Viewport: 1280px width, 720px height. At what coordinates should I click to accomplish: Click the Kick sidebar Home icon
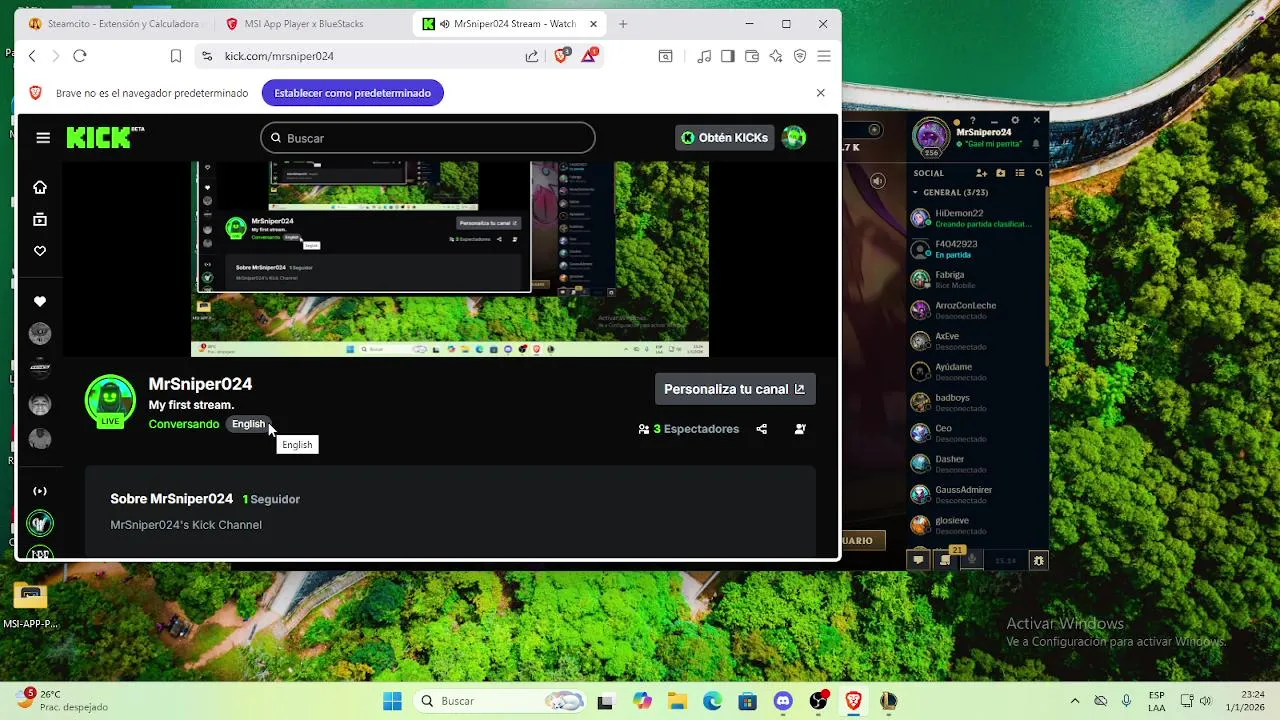click(x=40, y=187)
